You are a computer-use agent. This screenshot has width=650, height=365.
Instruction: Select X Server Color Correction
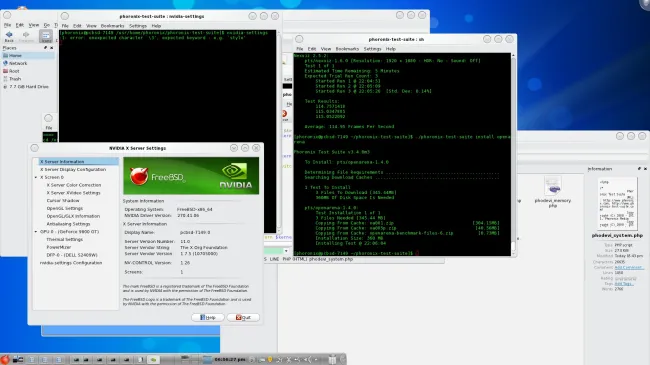coord(74,185)
